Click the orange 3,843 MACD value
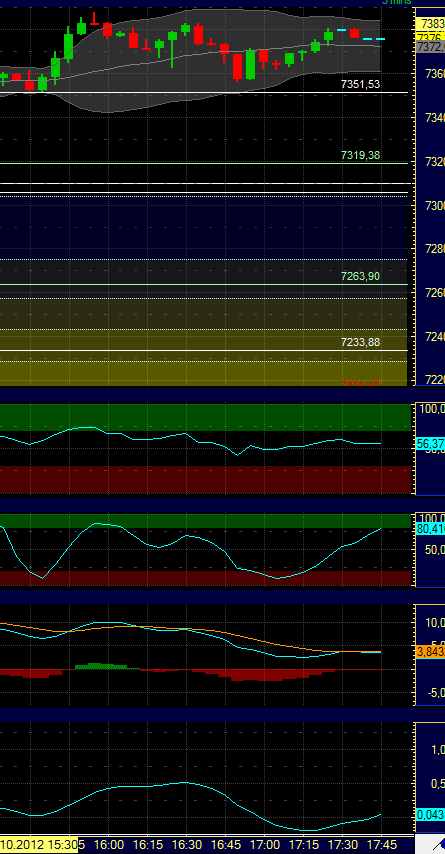The width and height of the screenshot is (445, 854). tap(430, 651)
